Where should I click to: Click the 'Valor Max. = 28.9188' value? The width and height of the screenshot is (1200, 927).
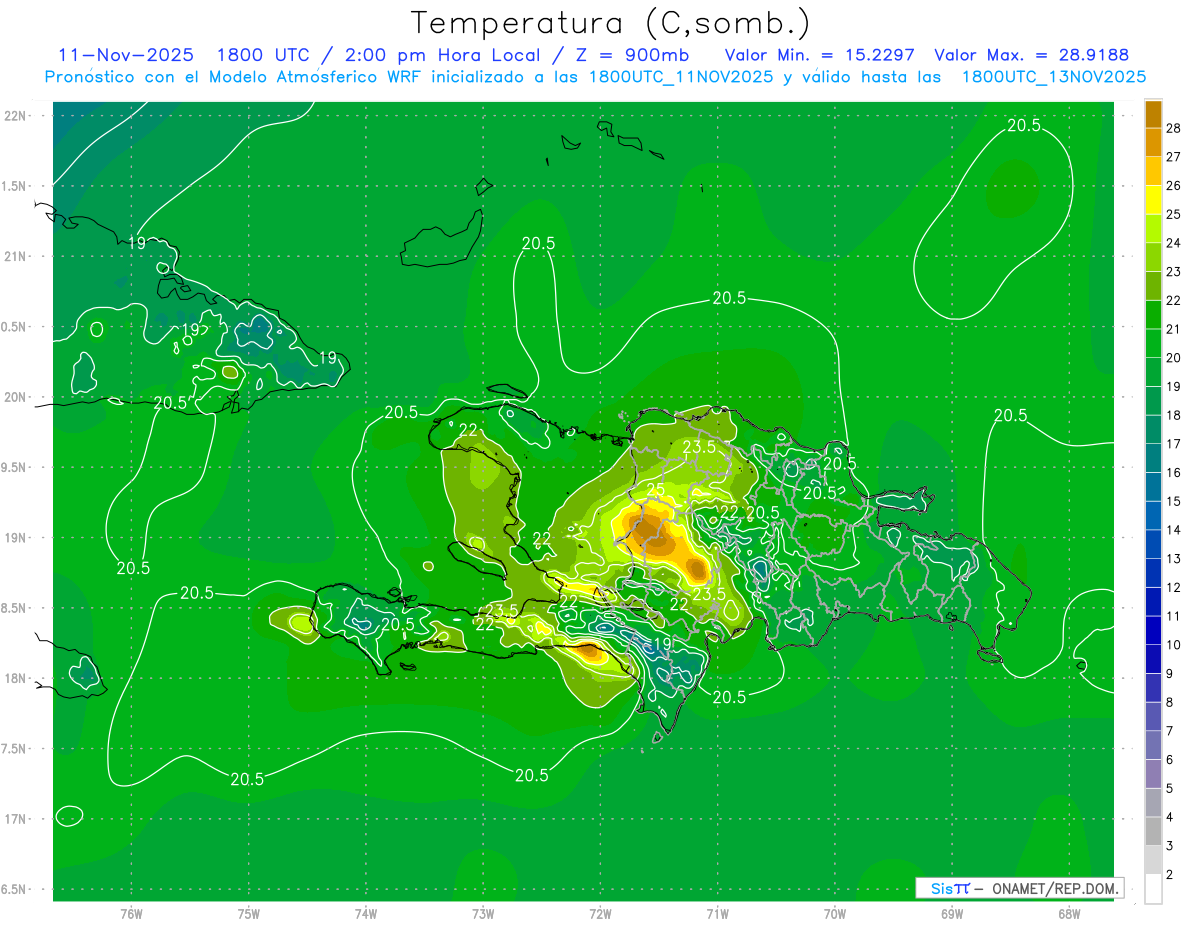click(x=1032, y=56)
